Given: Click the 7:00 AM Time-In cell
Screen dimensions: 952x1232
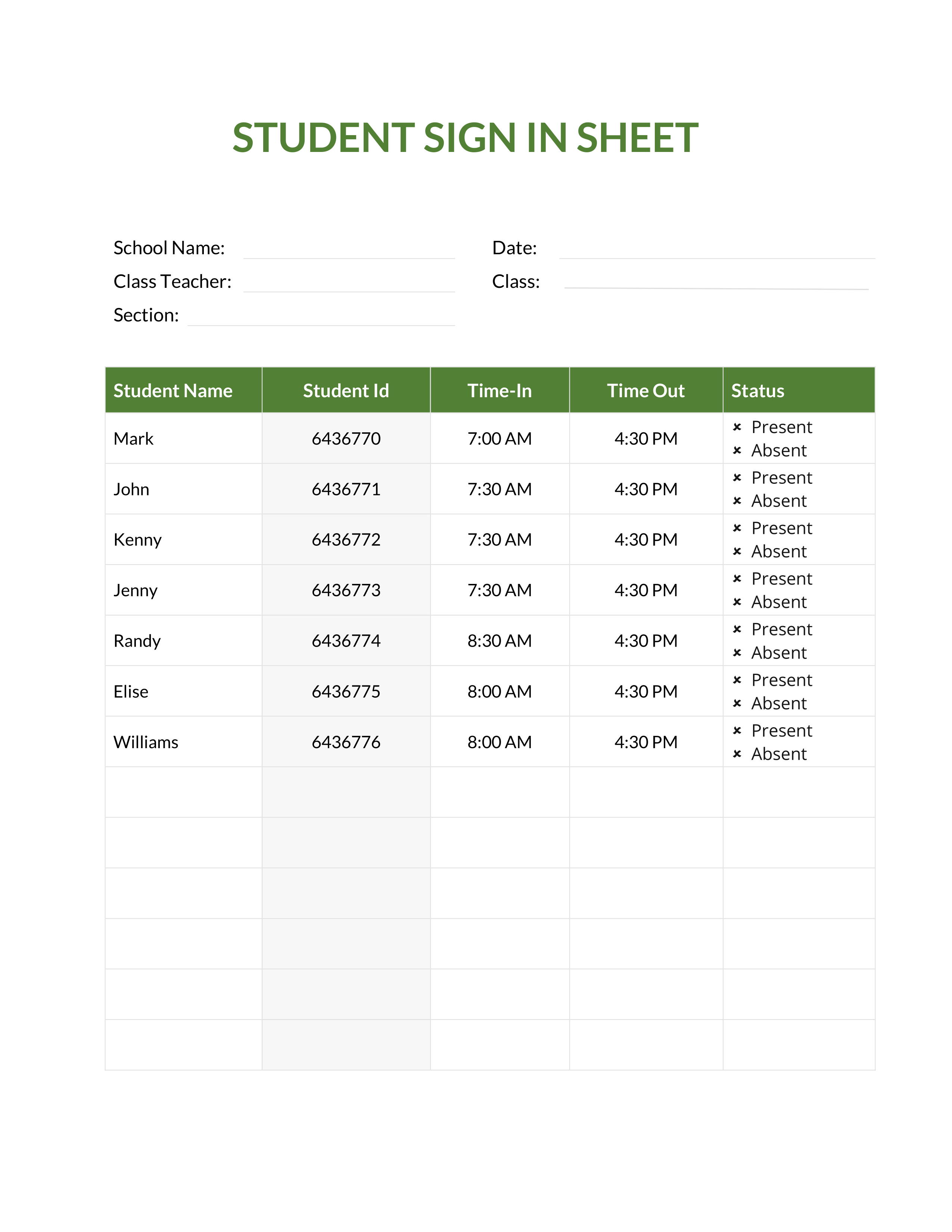Looking at the screenshot, I should coord(499,438).
